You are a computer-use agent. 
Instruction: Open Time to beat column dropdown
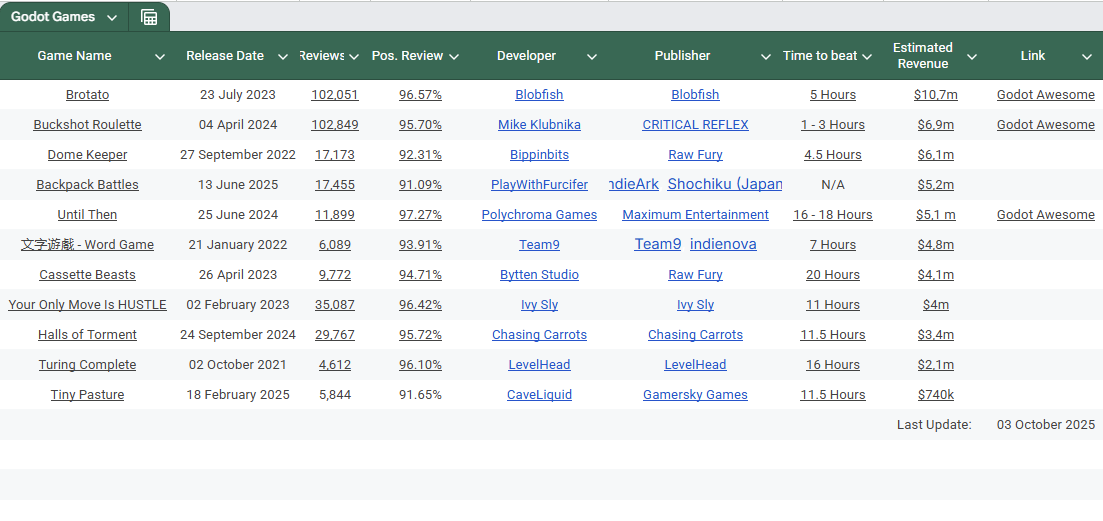[867, 57]
